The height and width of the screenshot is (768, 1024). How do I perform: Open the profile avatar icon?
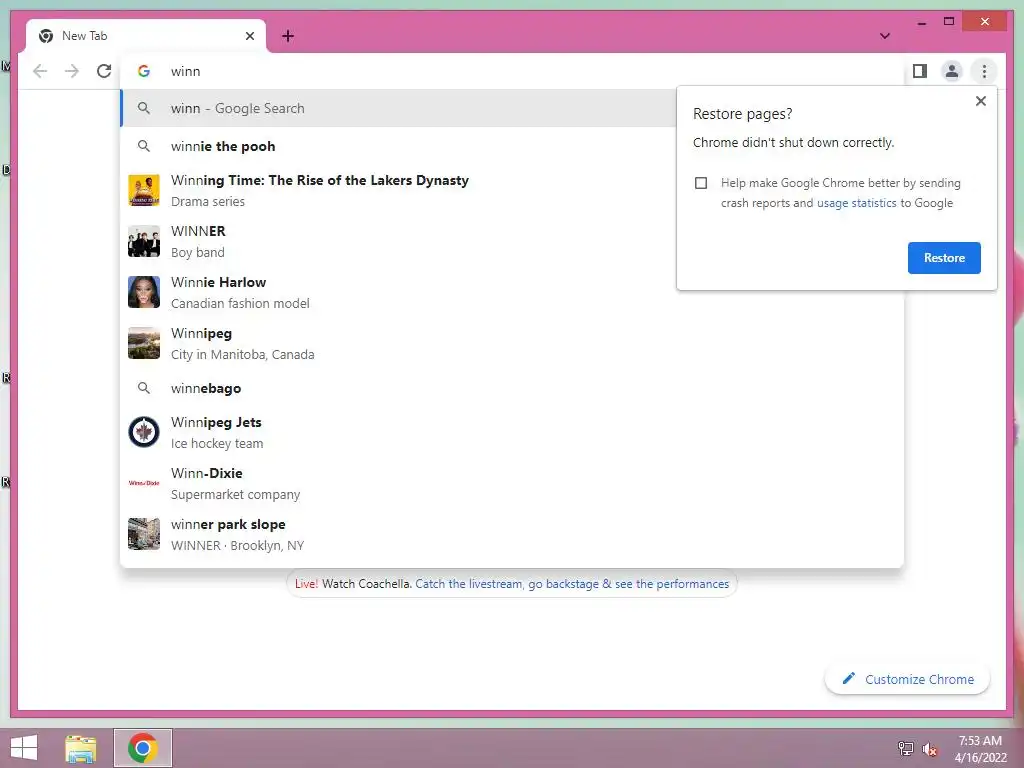[x=952, y=71]
